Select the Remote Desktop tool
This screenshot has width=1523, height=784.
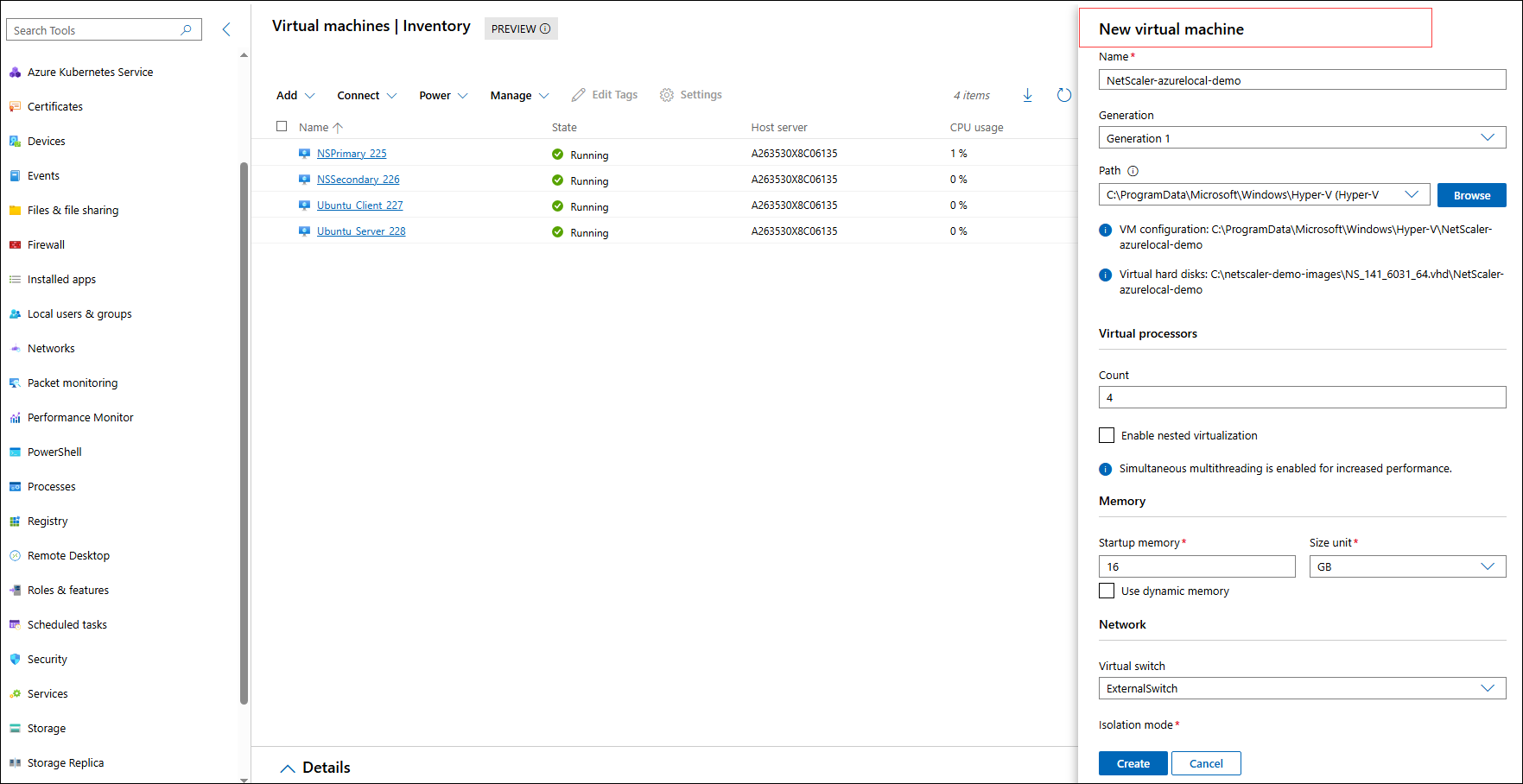coord(68,555)
